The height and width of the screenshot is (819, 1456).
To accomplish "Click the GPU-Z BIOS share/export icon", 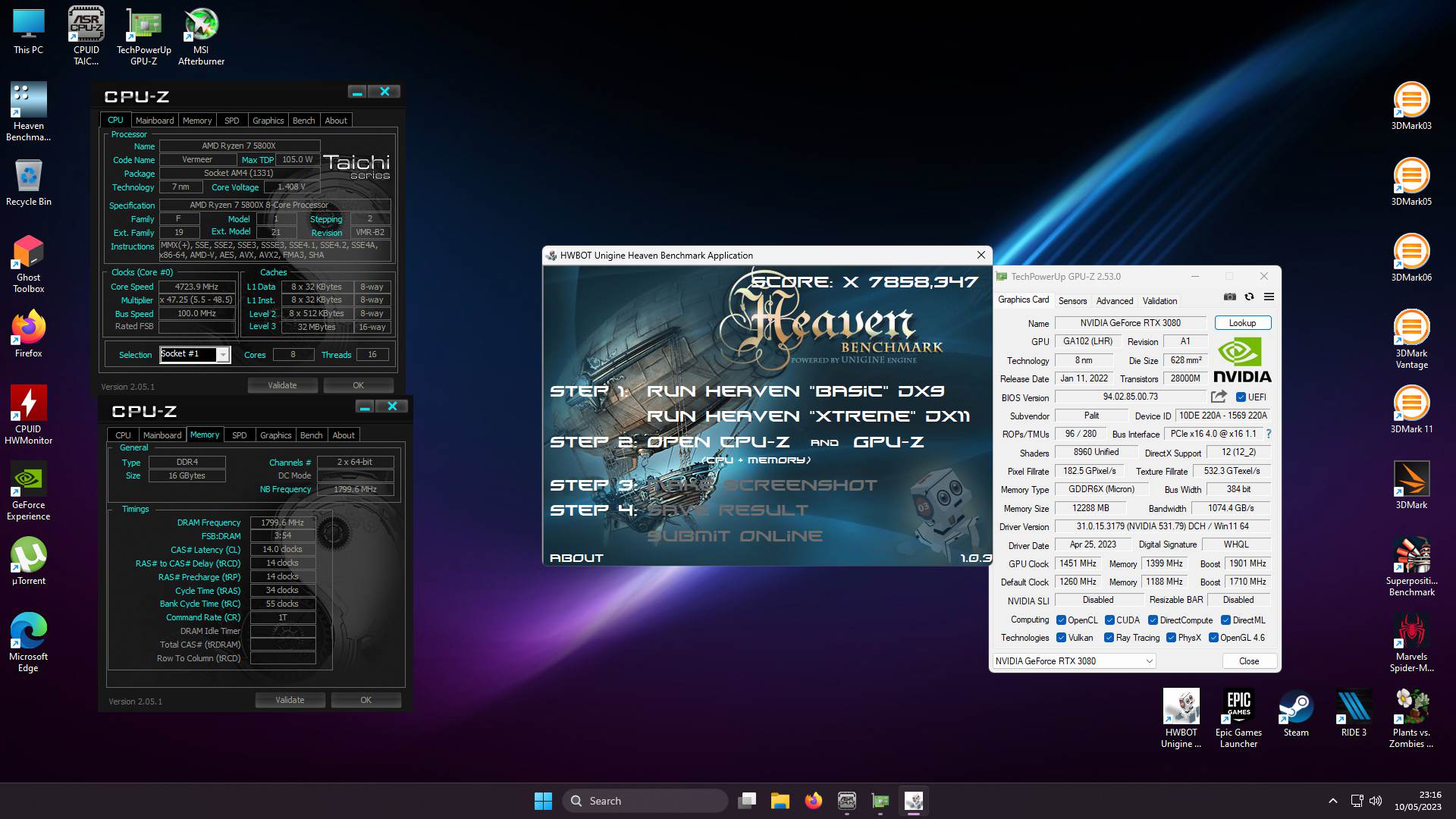I will tap(1219, 397).
